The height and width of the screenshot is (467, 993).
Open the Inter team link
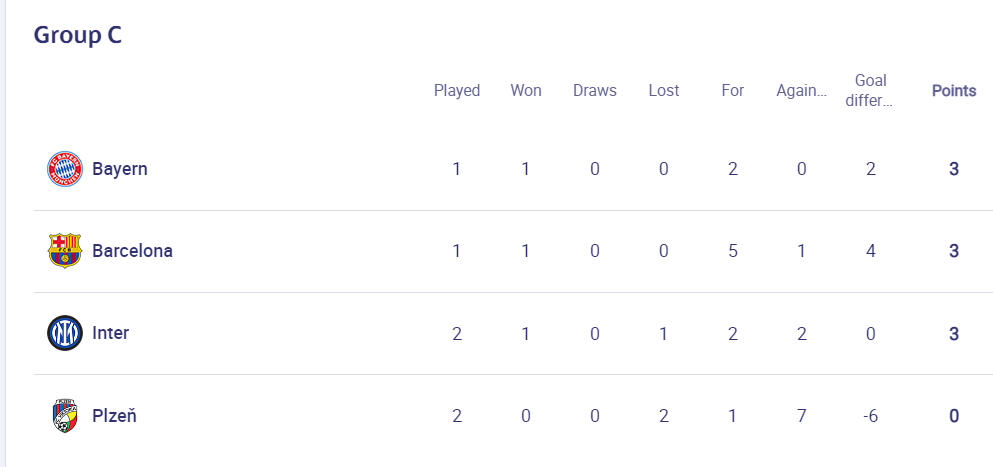click(x=111, y=333)
